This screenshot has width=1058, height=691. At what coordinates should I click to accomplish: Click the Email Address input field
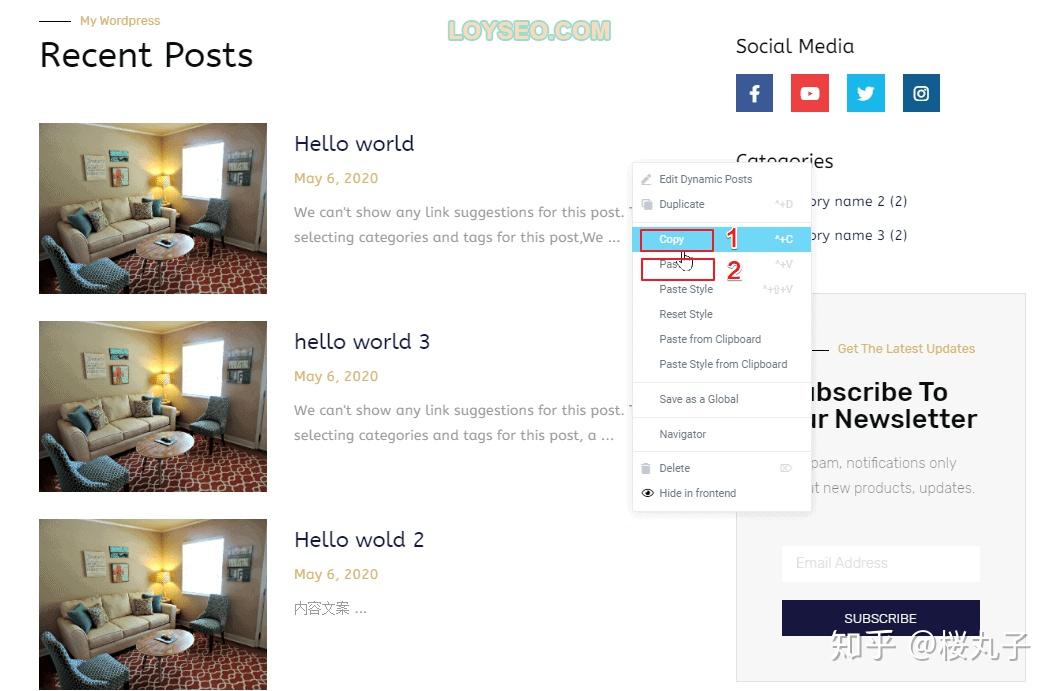pyautogui.click(x=881, y=563)
